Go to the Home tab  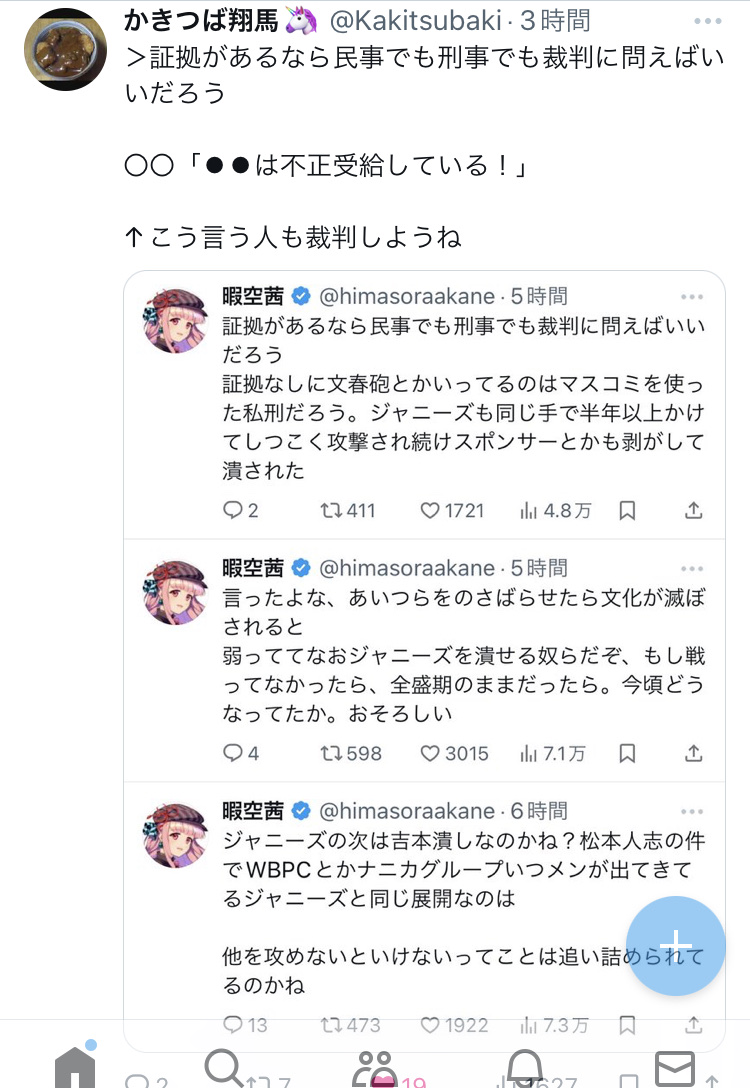(75, 1066)
